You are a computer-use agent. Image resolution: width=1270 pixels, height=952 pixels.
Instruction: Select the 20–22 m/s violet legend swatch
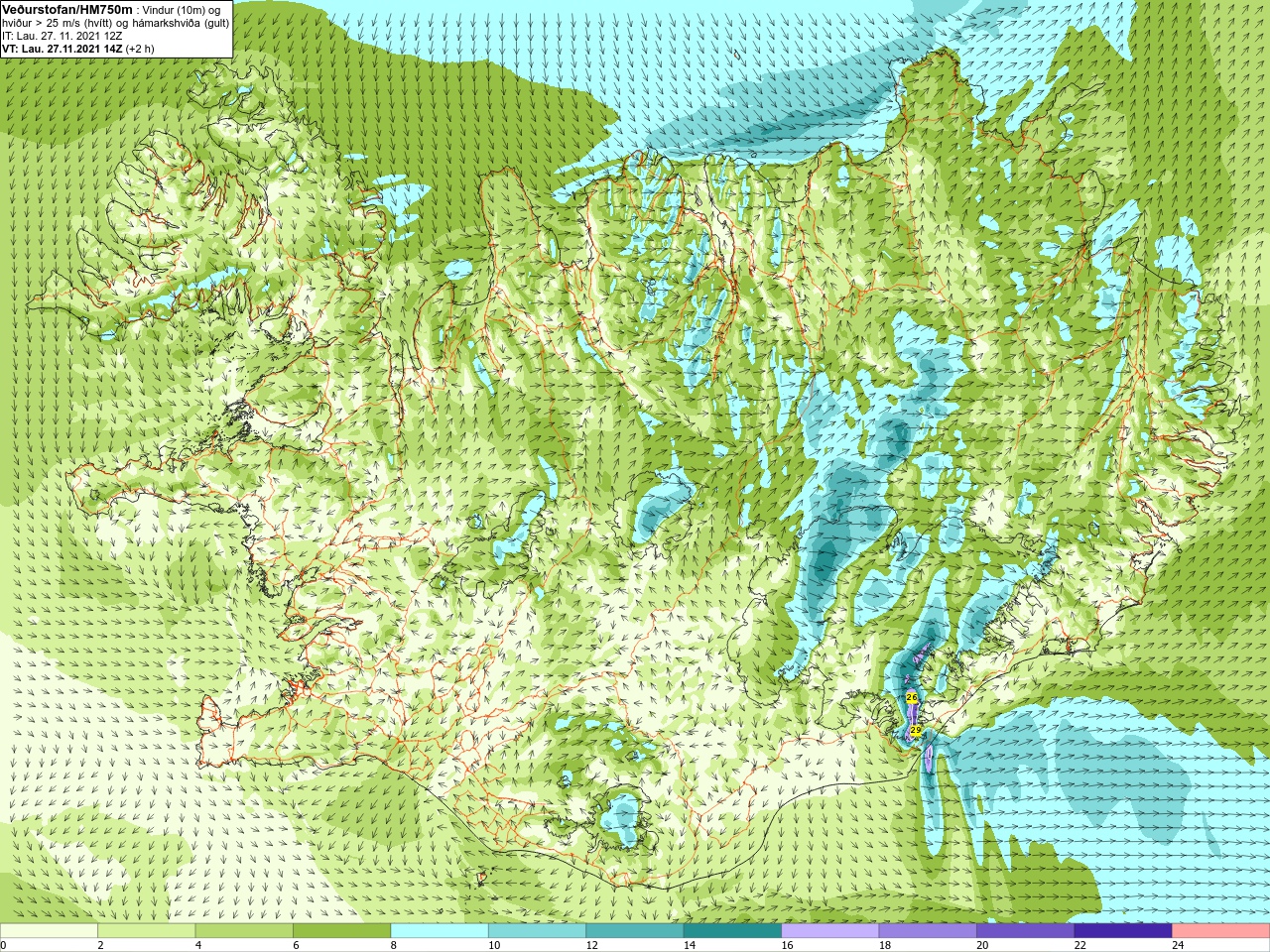1025,930
